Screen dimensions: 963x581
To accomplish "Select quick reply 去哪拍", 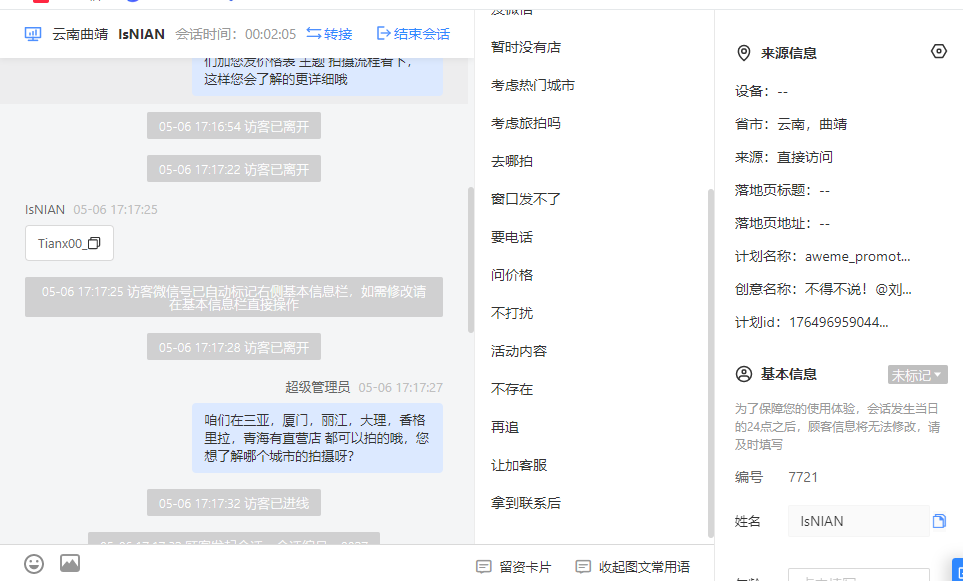I will click(x=512, y=162).
